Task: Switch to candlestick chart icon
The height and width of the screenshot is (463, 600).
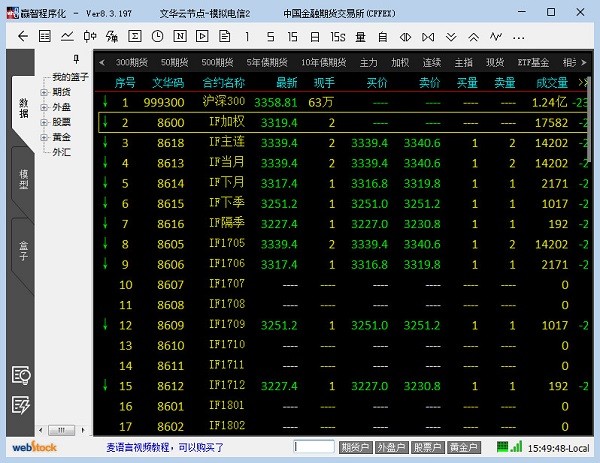Action: (x=90, y=37)
